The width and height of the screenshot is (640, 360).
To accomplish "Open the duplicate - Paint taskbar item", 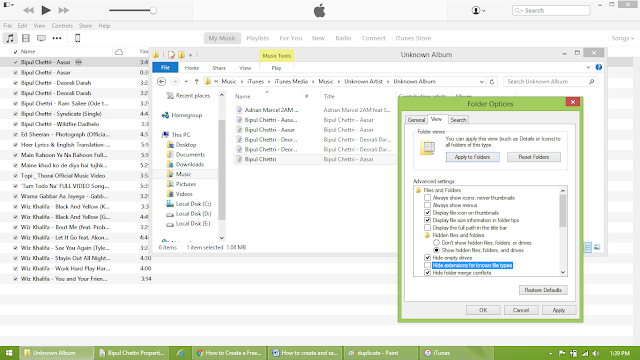I will click(380, 353).
